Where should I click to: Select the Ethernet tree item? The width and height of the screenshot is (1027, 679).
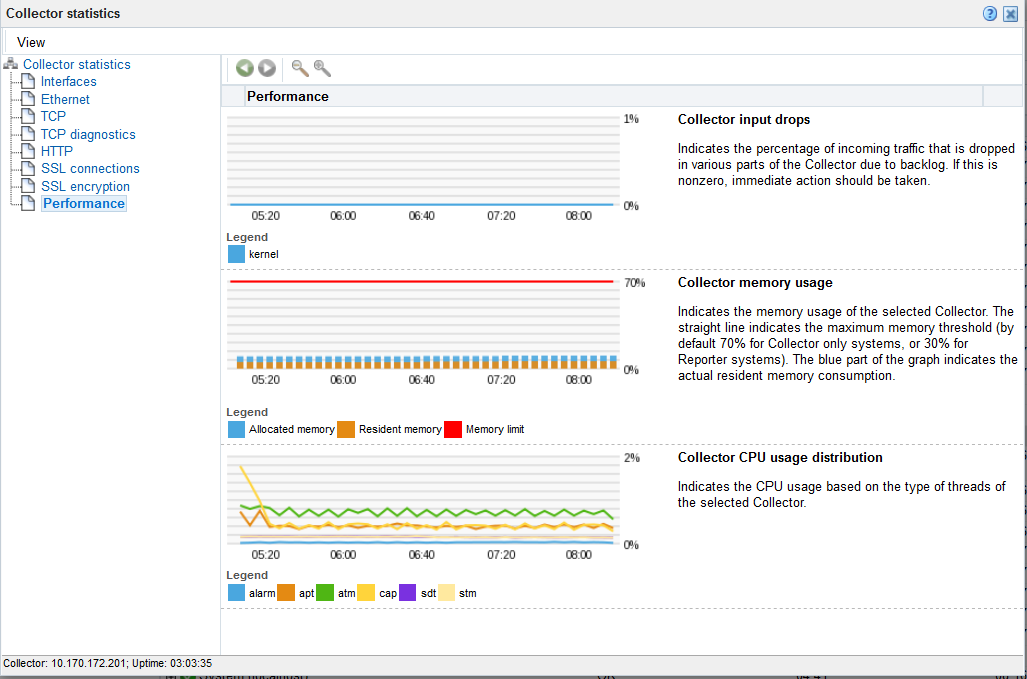[x=65, y=99]
